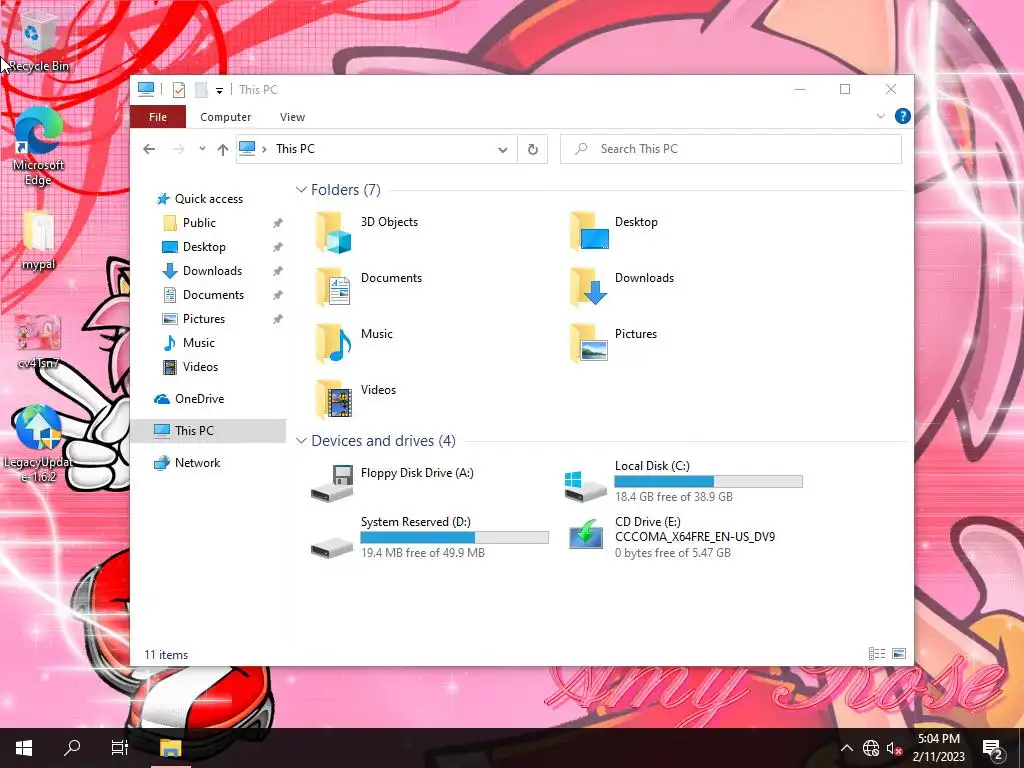Click the muted volume tray icon

tap(895, 748)
